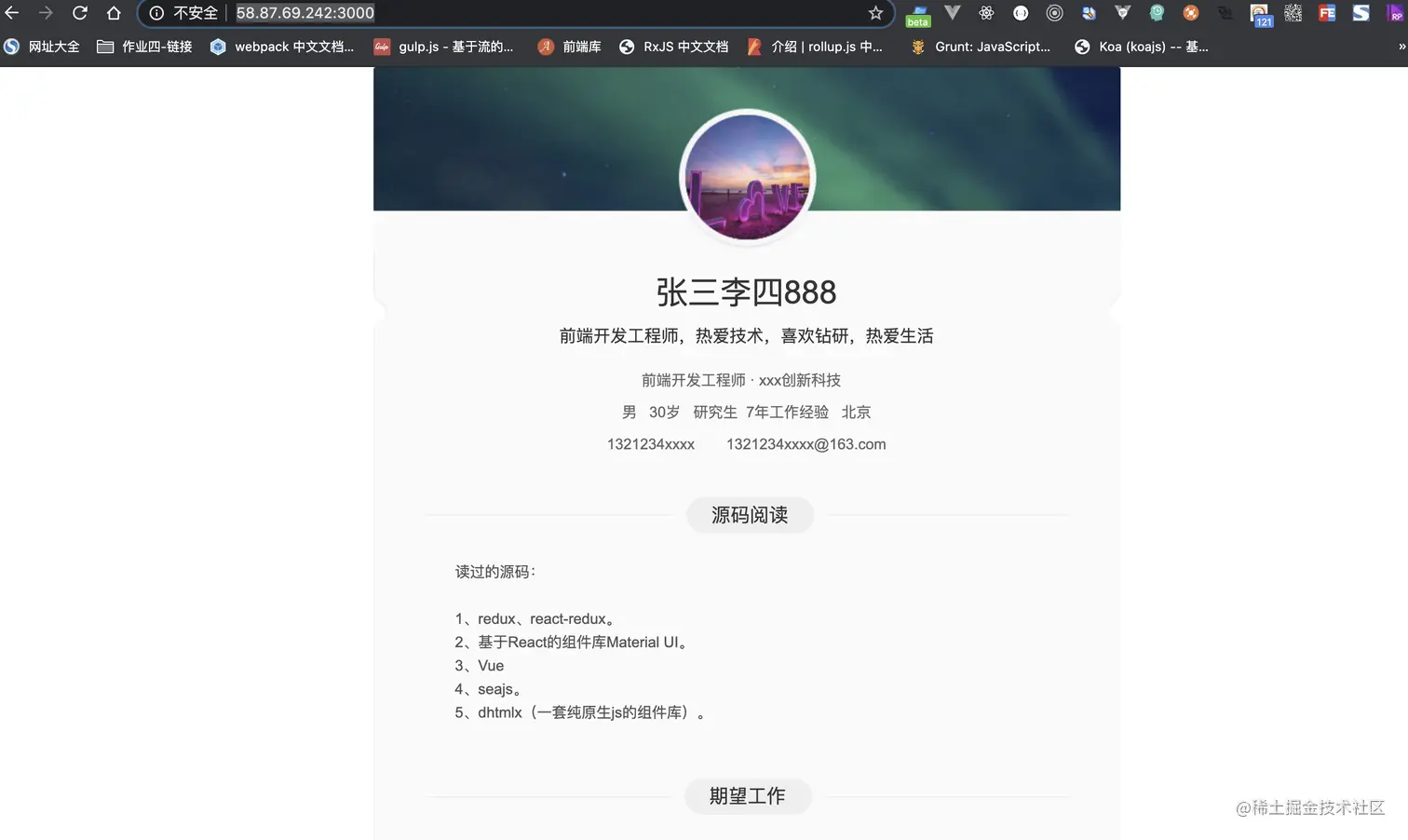The image size is (1408, 840).
Task: Click the location text 北京
Action: click(857, 413)
